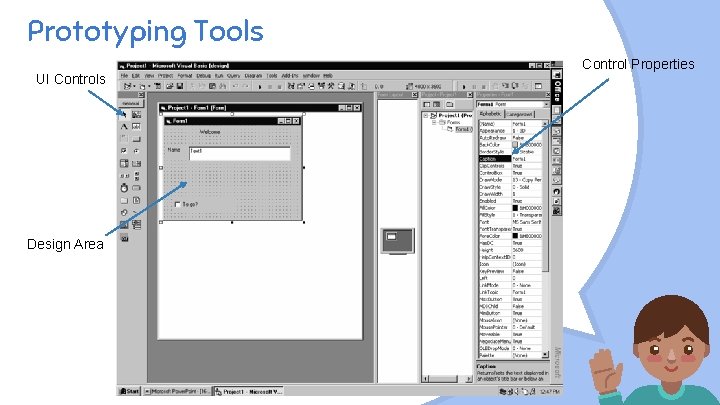
Task: Select the CheckBox tool in the toolbox
Action: tap(124, 151)
